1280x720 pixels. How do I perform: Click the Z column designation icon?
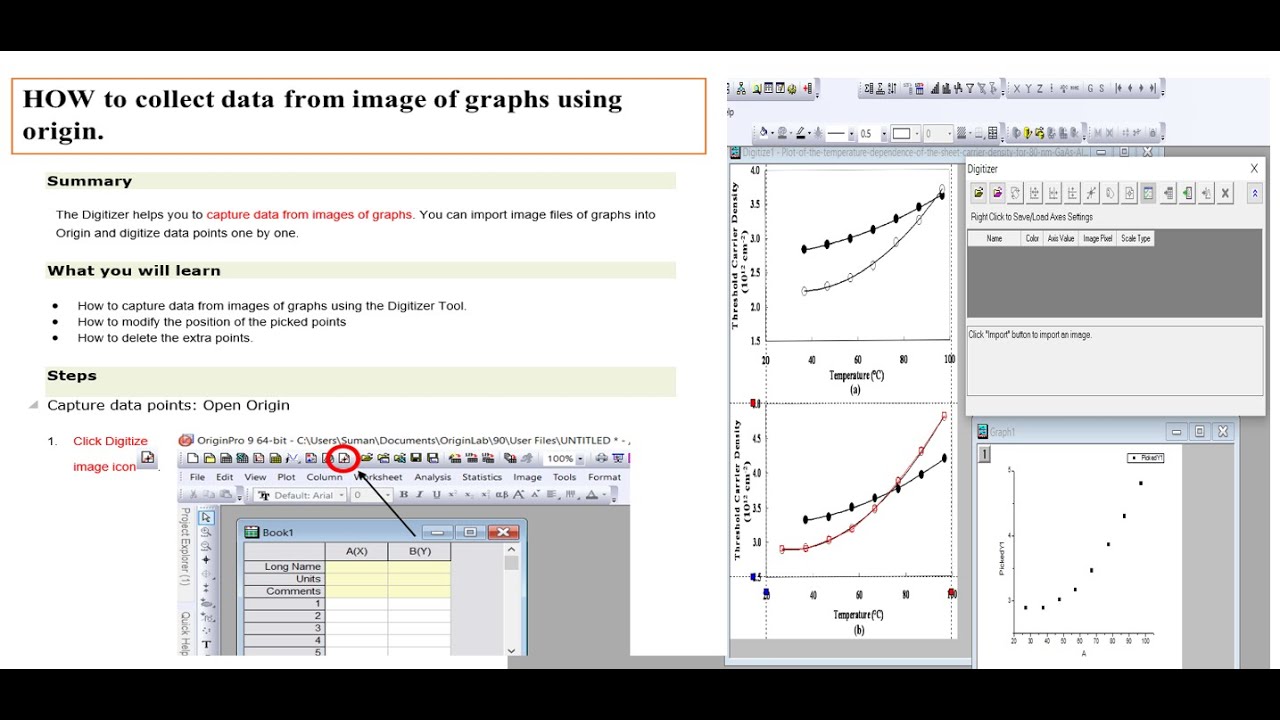1040,88
